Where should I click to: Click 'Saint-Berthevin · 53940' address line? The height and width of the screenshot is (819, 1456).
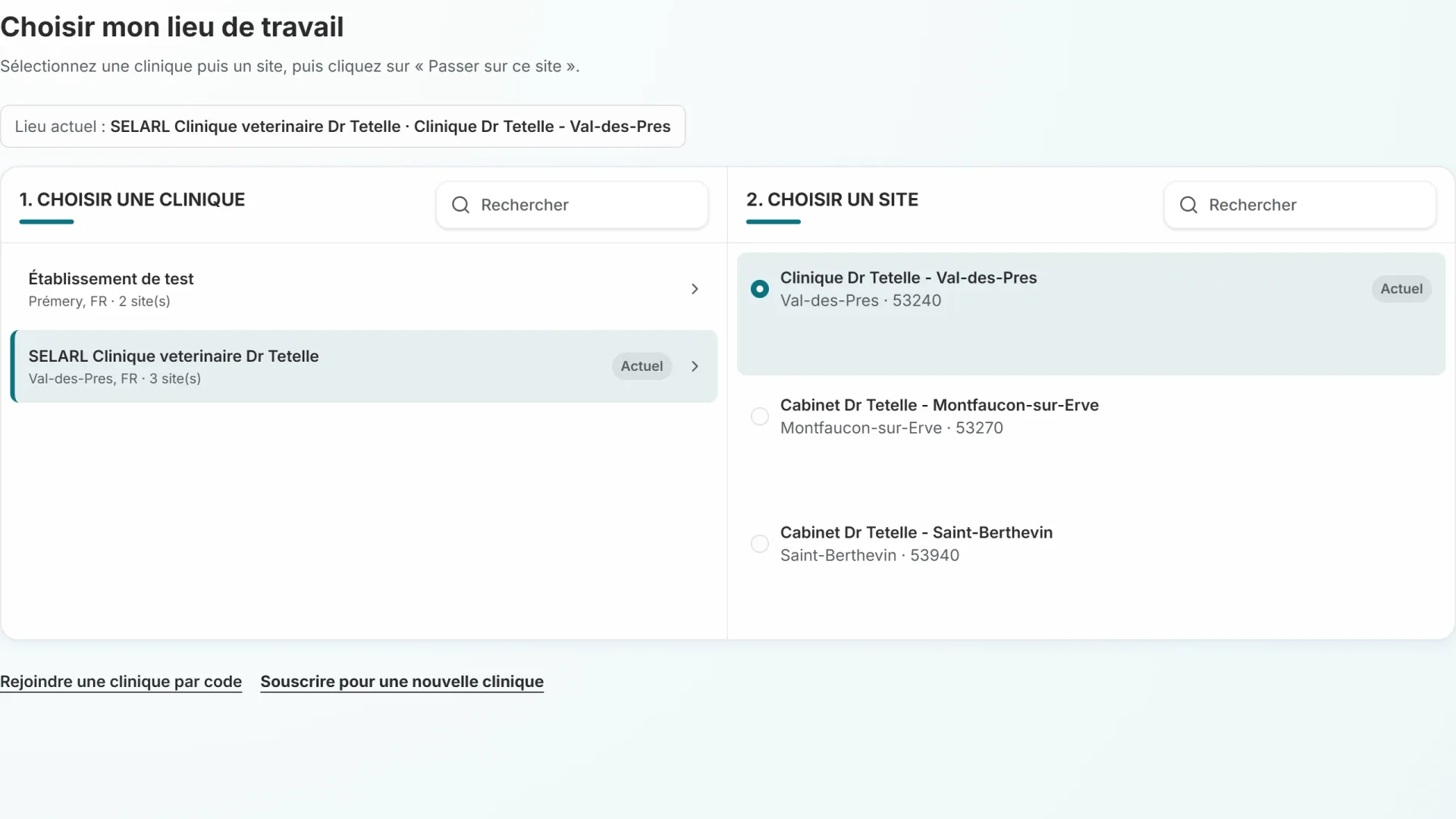coord(870,555)
